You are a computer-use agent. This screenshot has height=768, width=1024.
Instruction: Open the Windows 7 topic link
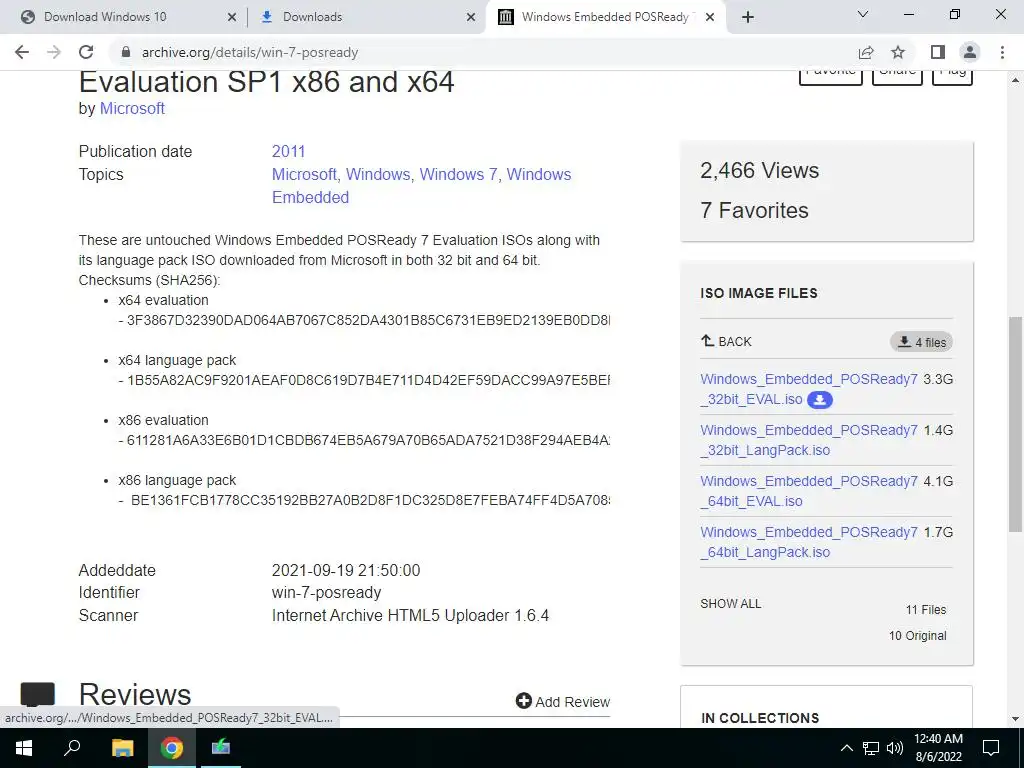(458, 174)
